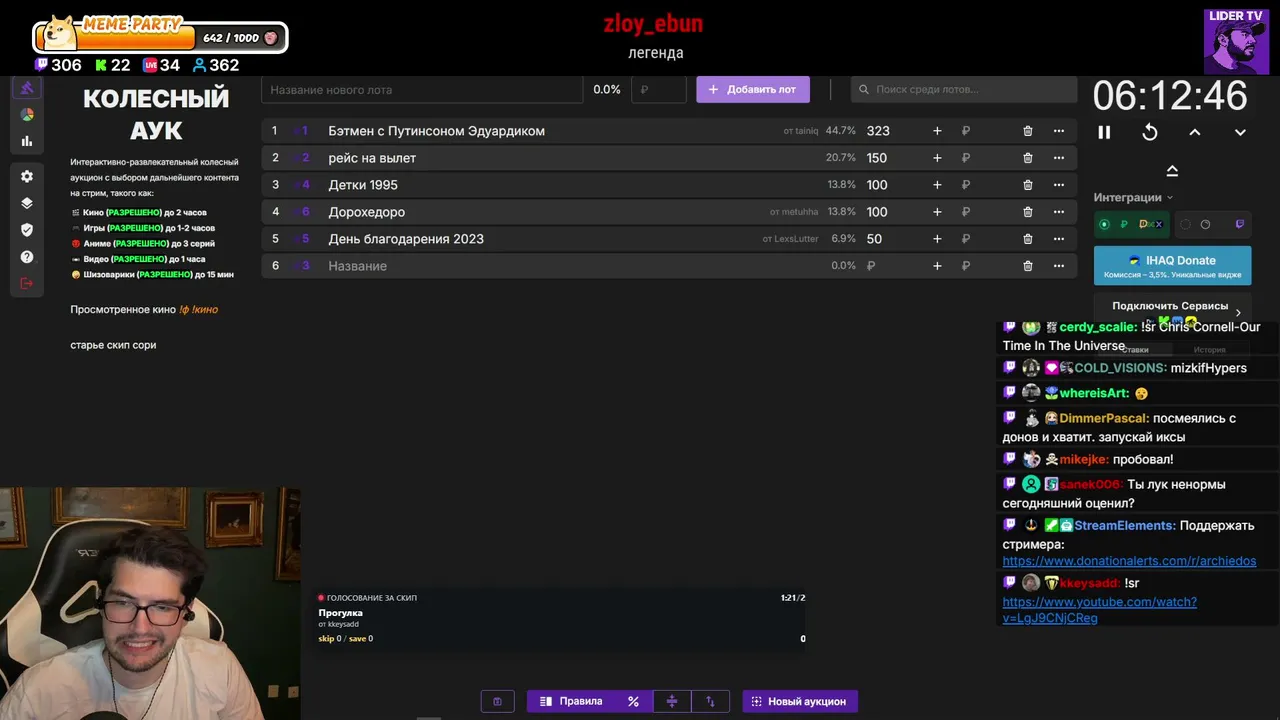Collapse the timer panel with the underlined chevron
This screenshot has width=1280, height=720.
point(1172,171)
